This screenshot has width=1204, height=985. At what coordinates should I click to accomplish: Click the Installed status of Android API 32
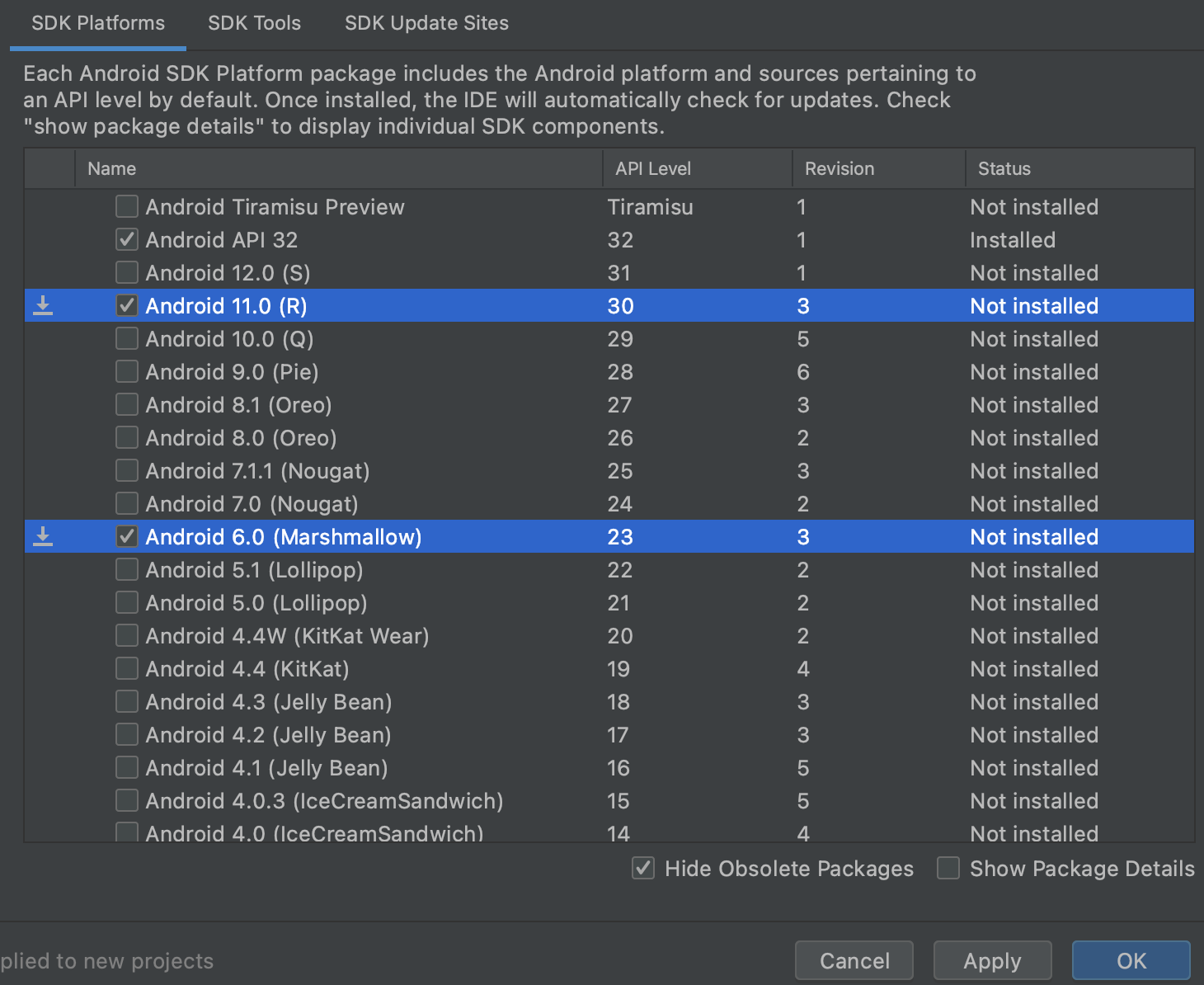1013,240
